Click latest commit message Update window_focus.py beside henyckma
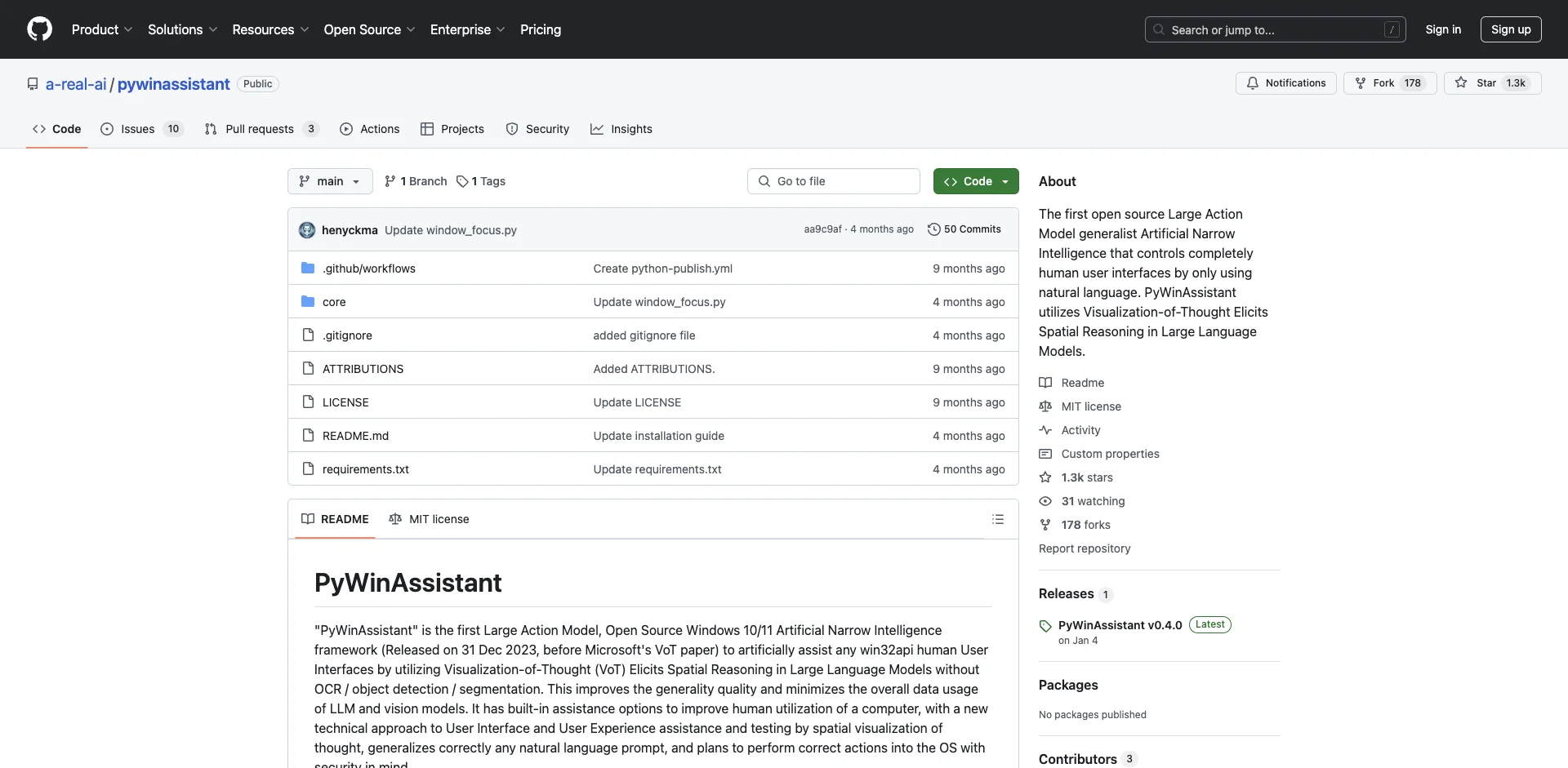The height and width of the screenshot is (768, 1568). point(451,230)
